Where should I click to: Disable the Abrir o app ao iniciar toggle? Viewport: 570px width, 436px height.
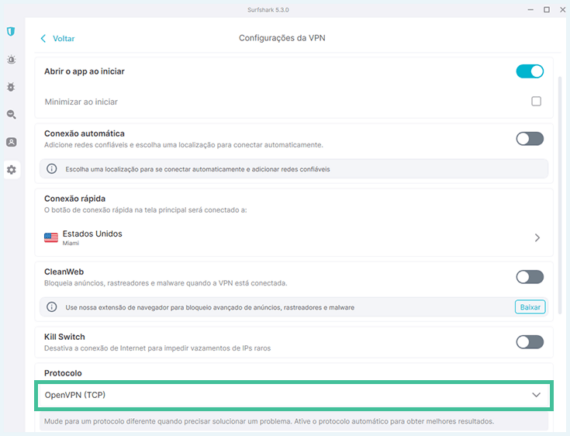pyautogui.click(x=530, y=71)
